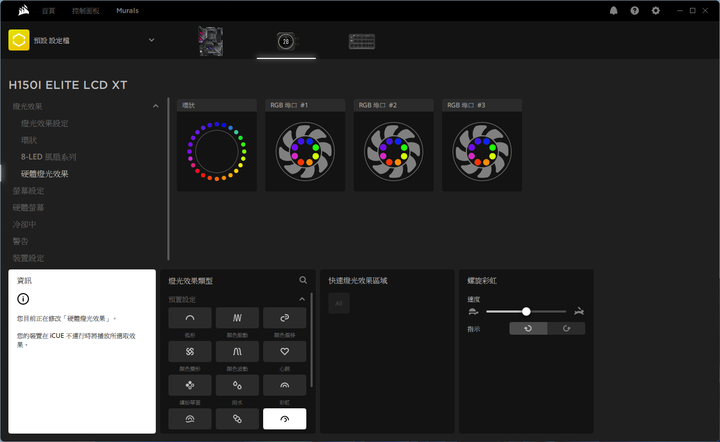Select 硬體燈光效果 hardware lighting item
This screenshot has height=442, width=720.
pyautogui.click(x=45, y=174)
